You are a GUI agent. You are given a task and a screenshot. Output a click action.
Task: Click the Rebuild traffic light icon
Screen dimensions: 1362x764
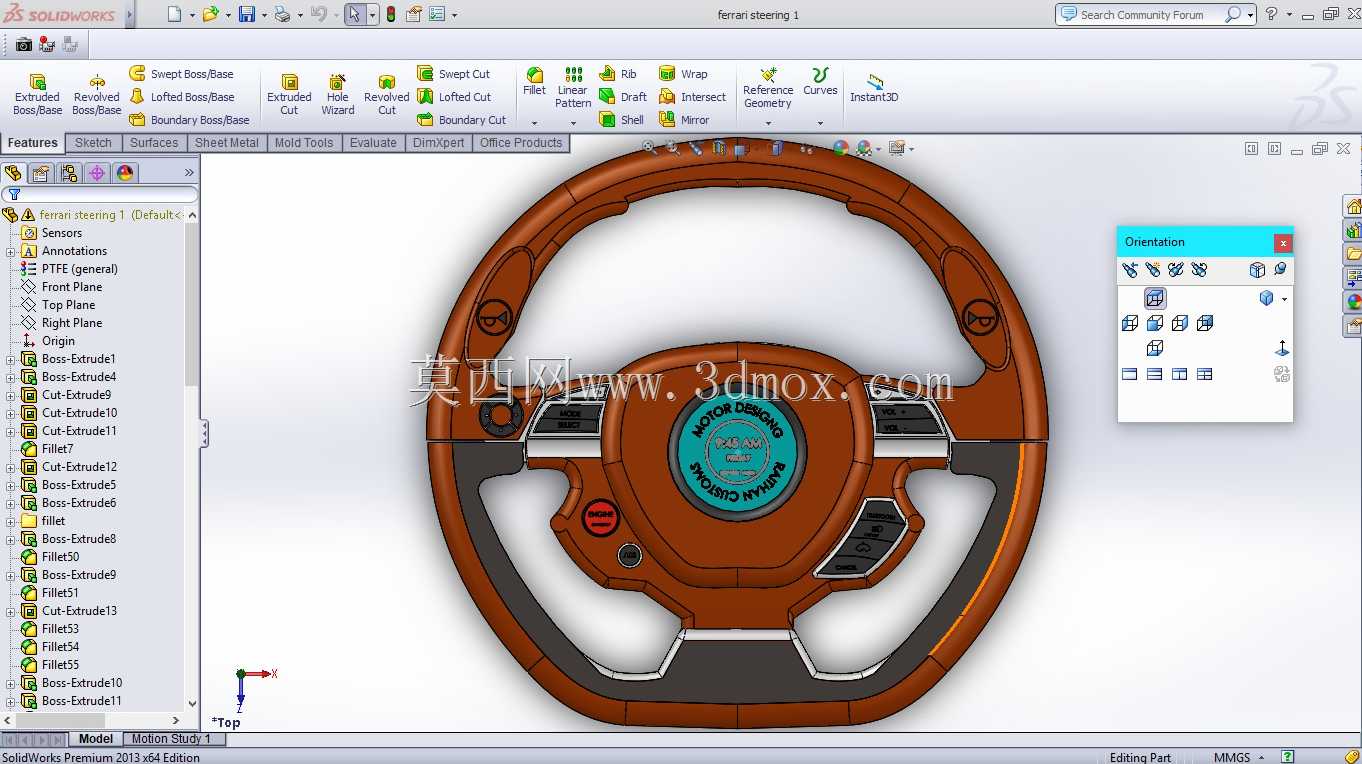coord(390,15)
